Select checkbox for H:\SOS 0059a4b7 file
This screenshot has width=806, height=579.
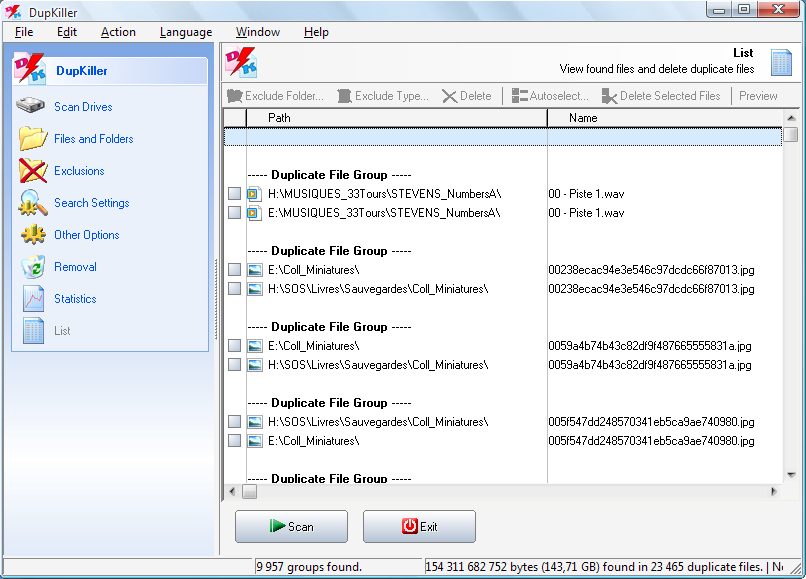[x=234, y=365]
